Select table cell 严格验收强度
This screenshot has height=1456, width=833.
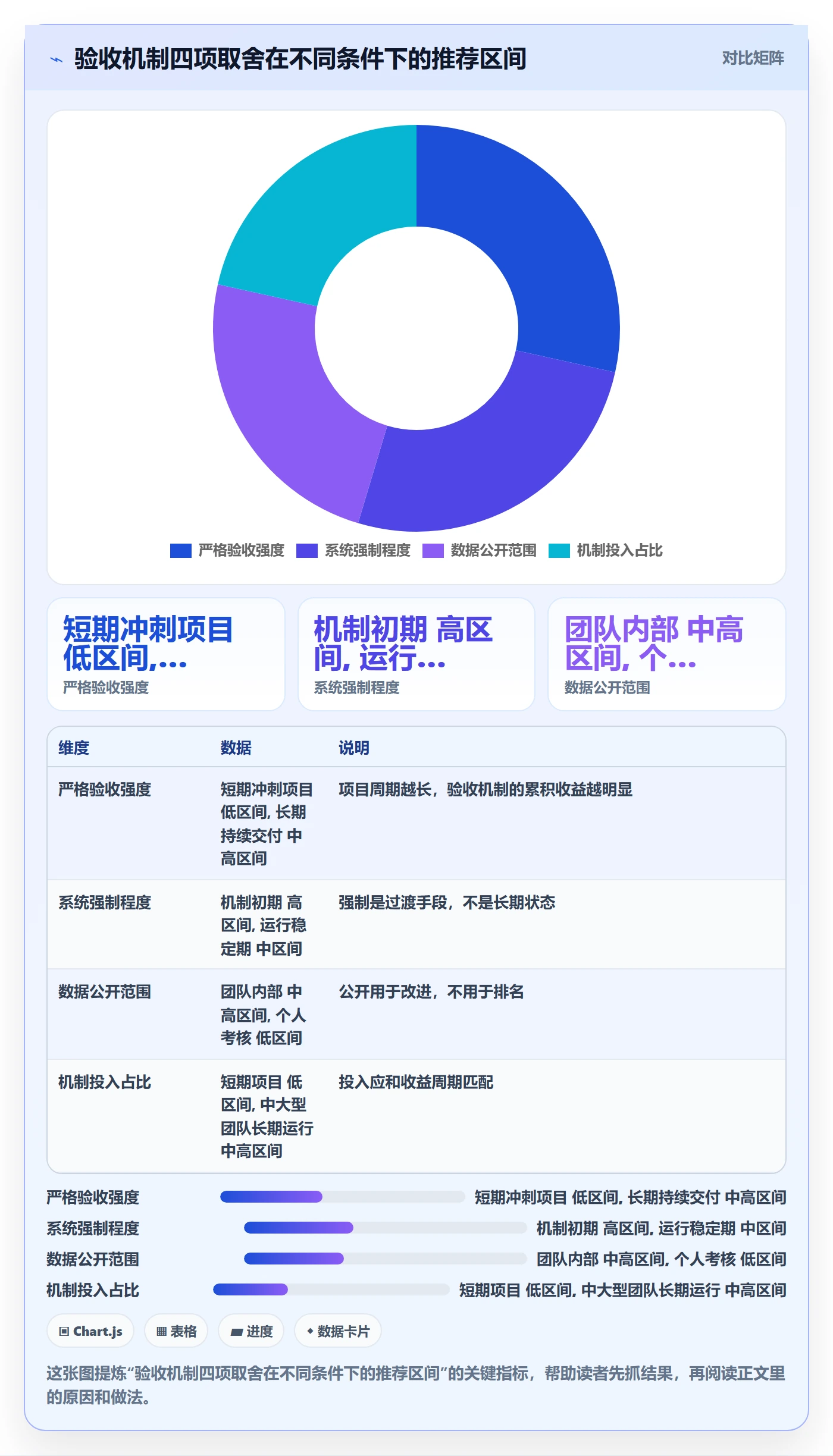click(105, 789)
